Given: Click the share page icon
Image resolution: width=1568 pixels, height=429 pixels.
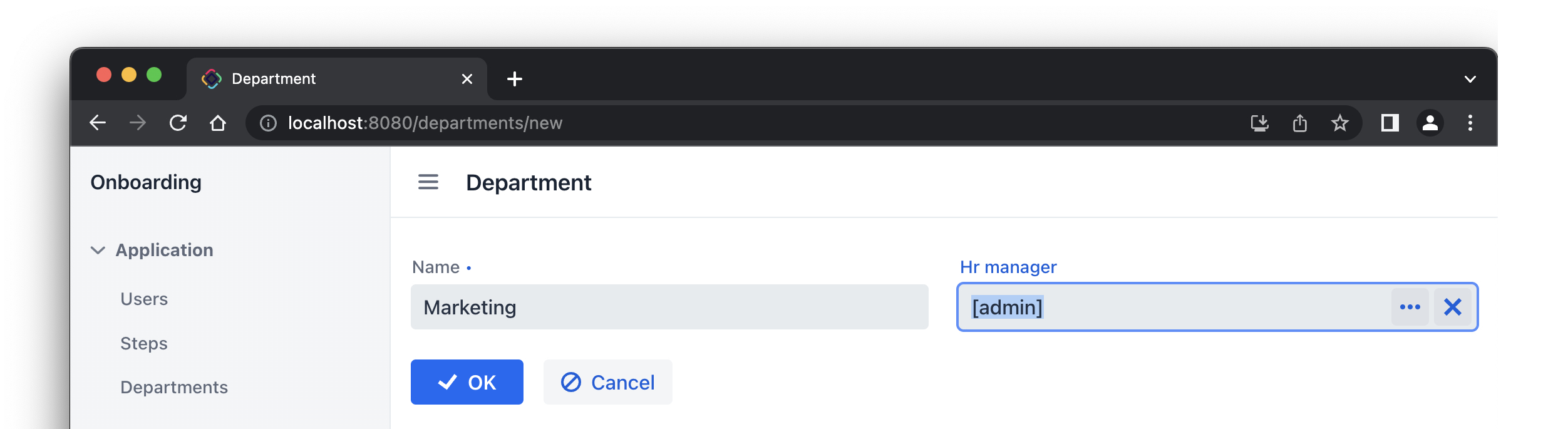Looking at the screenshot, I should click(1300, 123).
